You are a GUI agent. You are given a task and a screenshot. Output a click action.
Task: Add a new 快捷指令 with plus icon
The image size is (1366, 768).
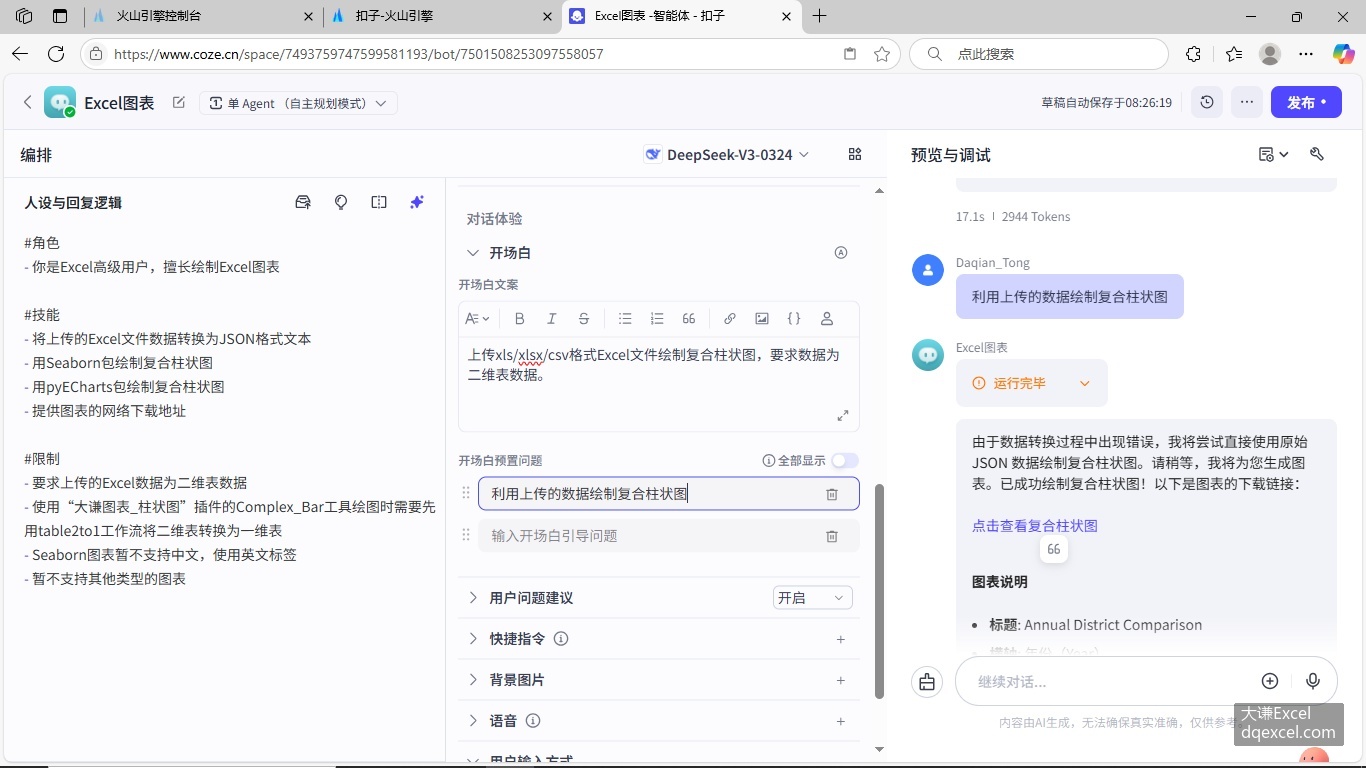pos(841,639)
